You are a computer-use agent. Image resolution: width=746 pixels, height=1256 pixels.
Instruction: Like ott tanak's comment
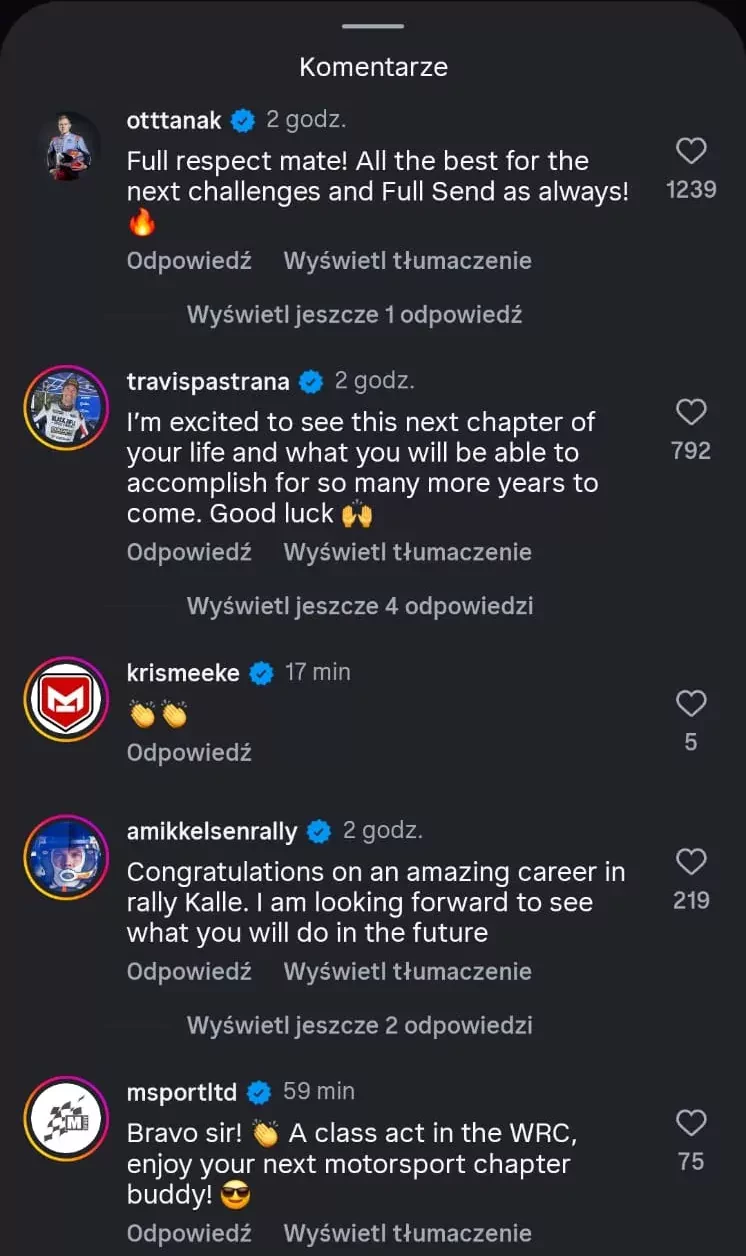tap(691, 151)
